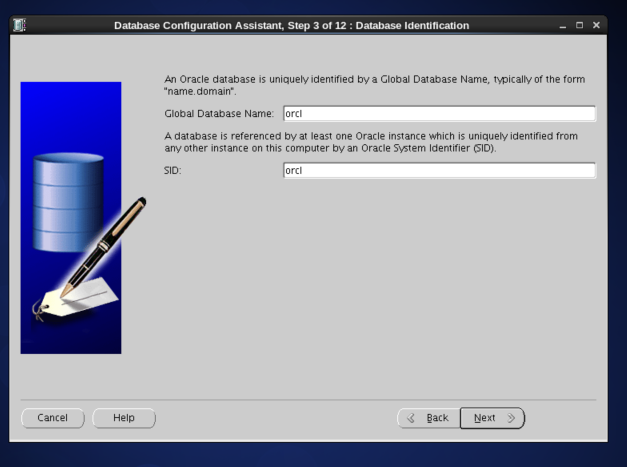Click the "Global Database Name:" label
Screen dimensions: 627x467
pyautogui.click(x=218, y=114)
